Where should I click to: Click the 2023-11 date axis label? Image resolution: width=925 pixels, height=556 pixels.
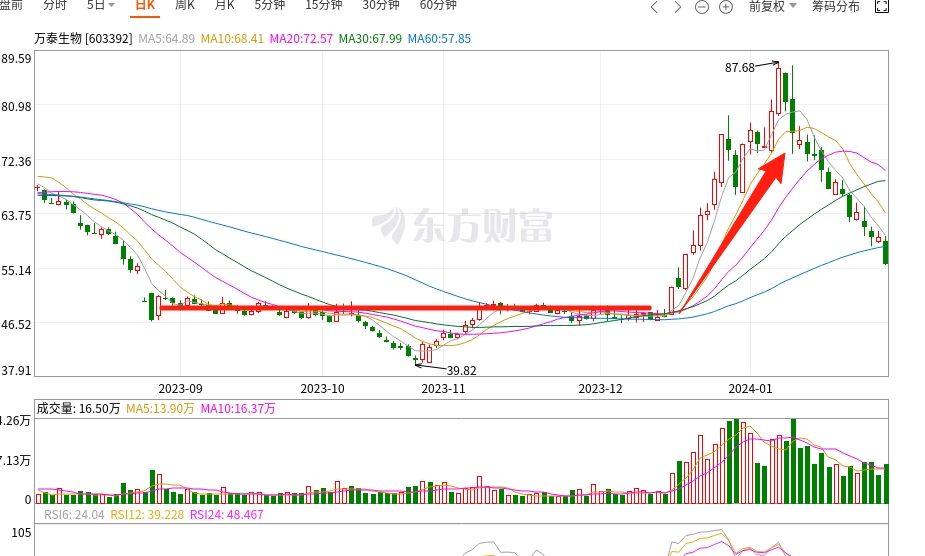(444, 388)
